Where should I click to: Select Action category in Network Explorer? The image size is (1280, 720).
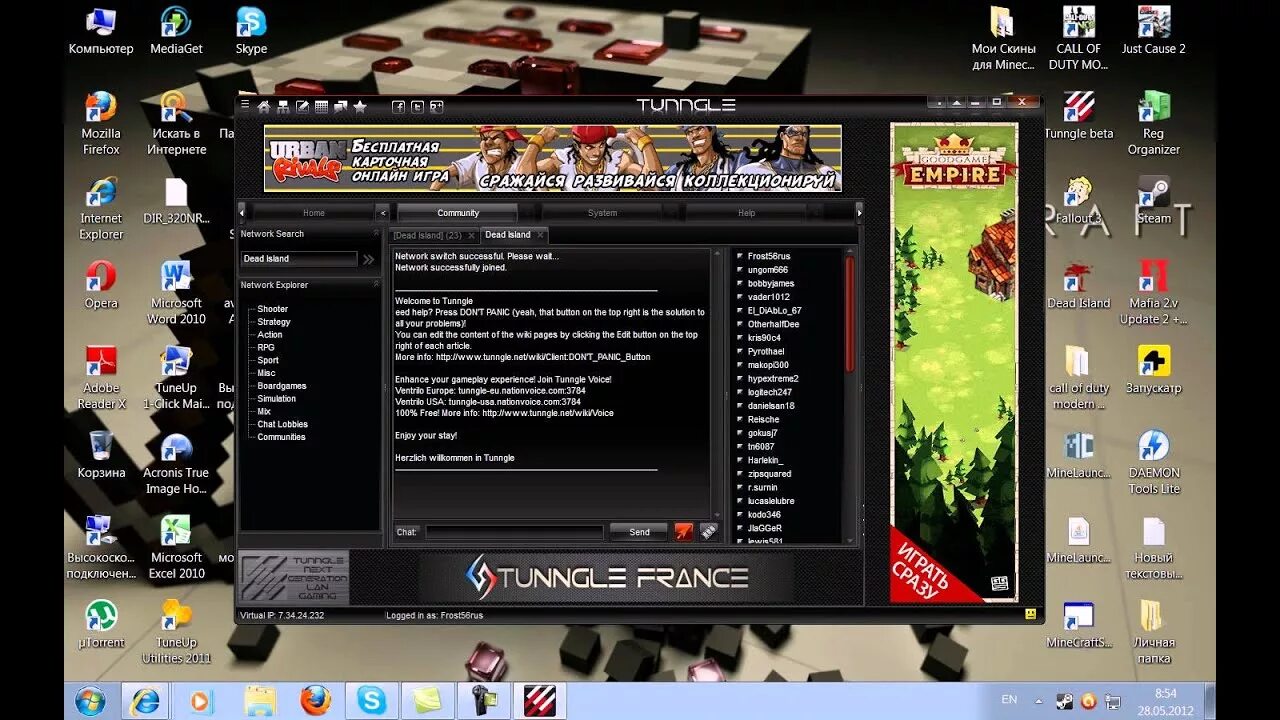tap(269, 335)
